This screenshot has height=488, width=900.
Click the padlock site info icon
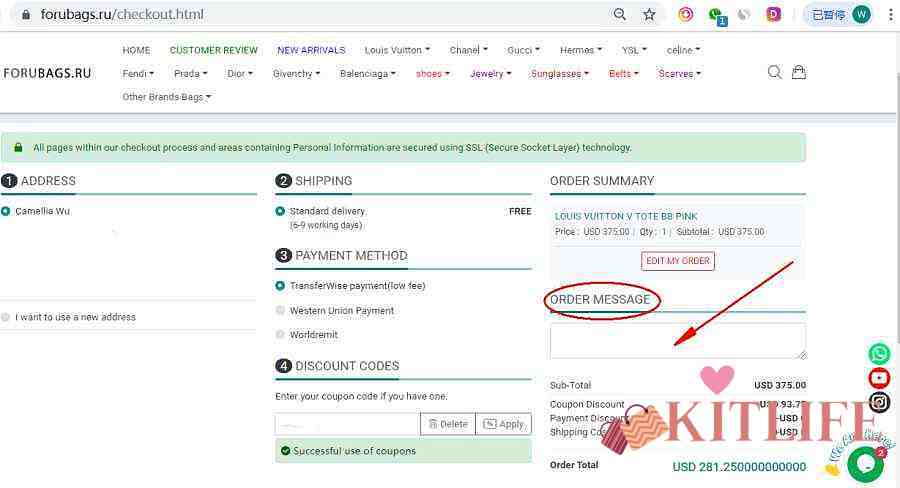pyautogui.click(x=26, y=15)
